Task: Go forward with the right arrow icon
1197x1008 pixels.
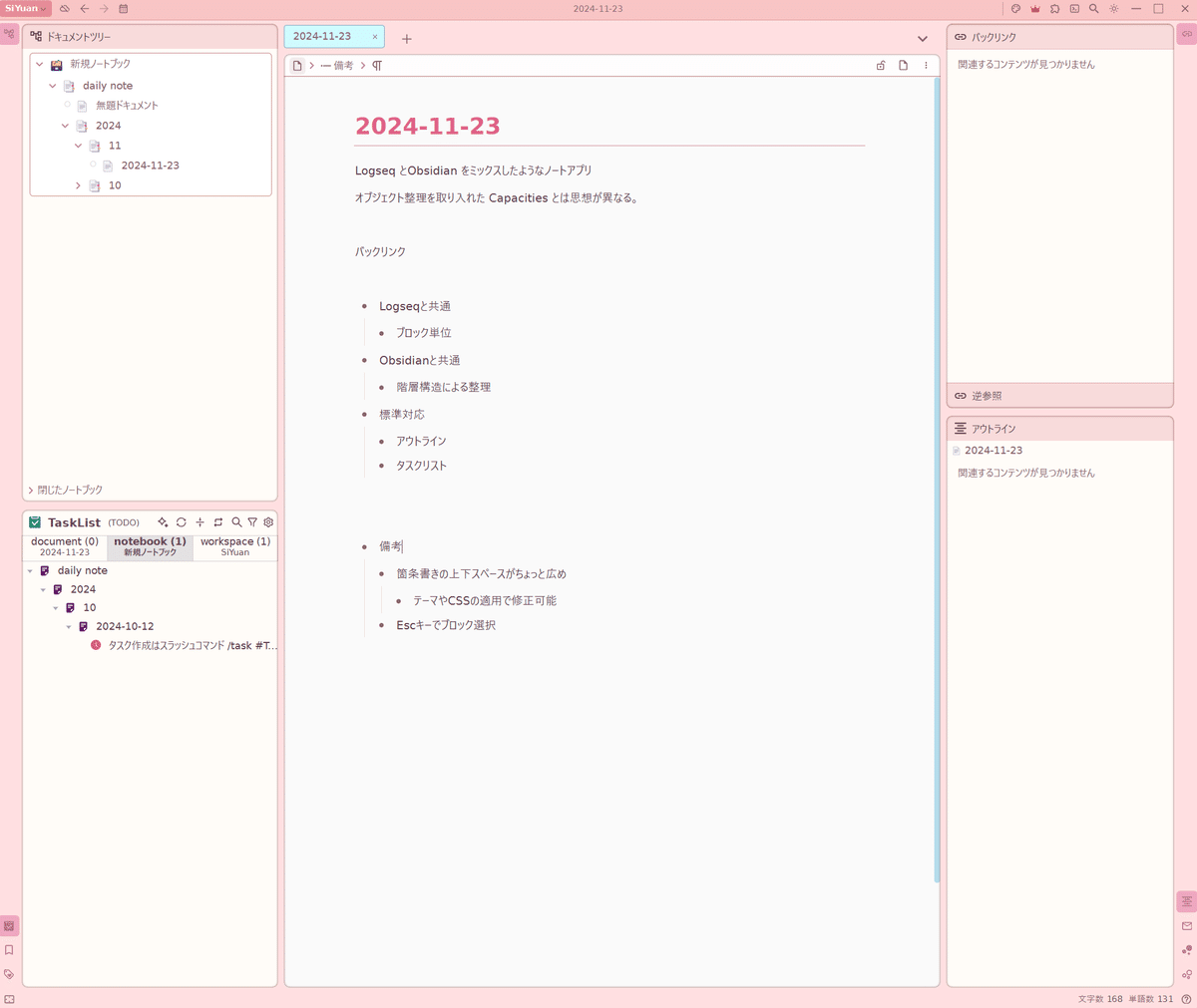Action: click(x=104, y=9)
